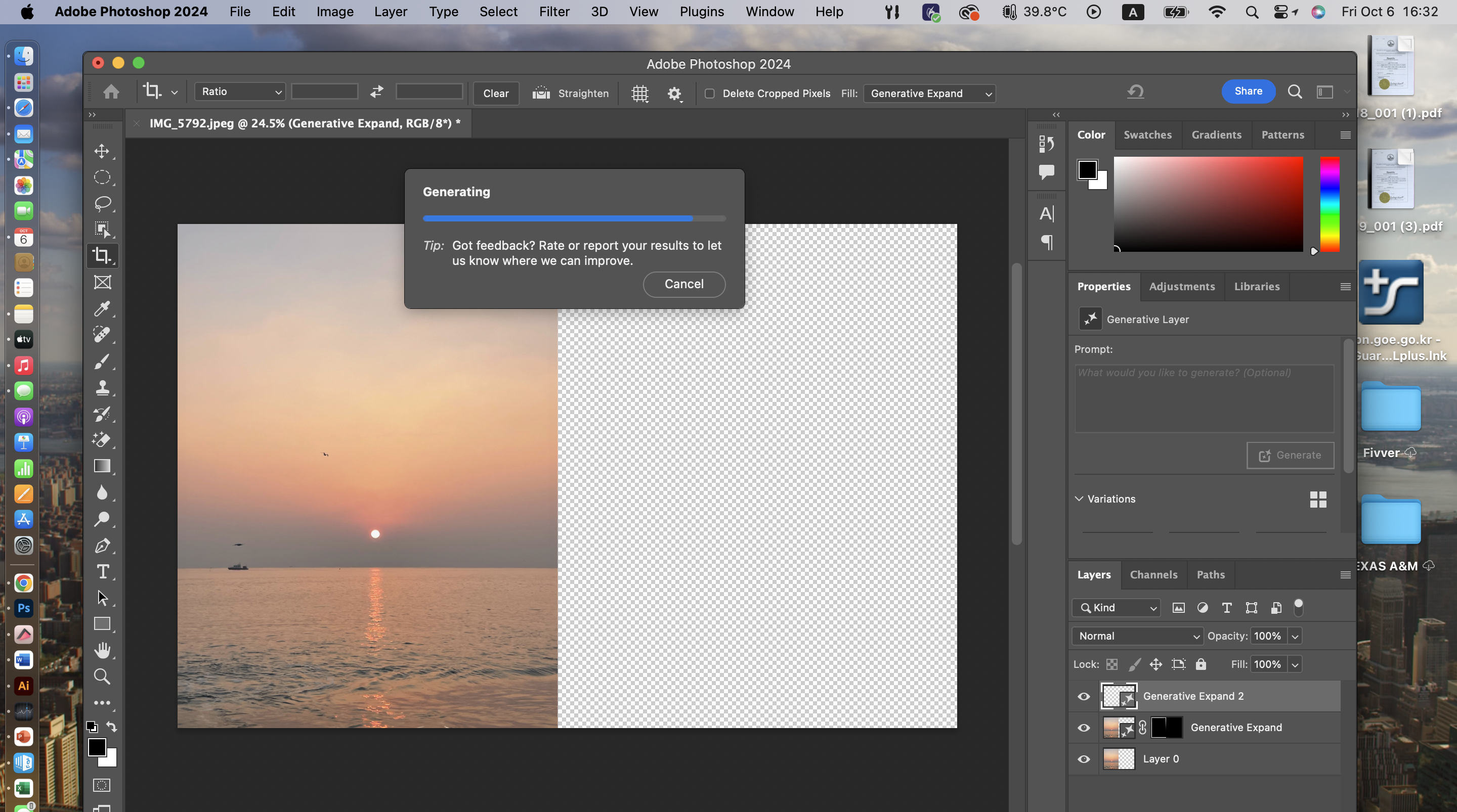Viewport: 1457px width, 812px height.
Task: Swap width and height ratio values
Action: [377, 92]
